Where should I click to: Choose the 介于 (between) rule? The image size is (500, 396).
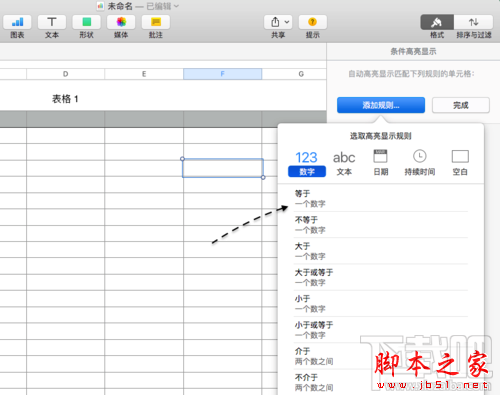click(381, 356)
